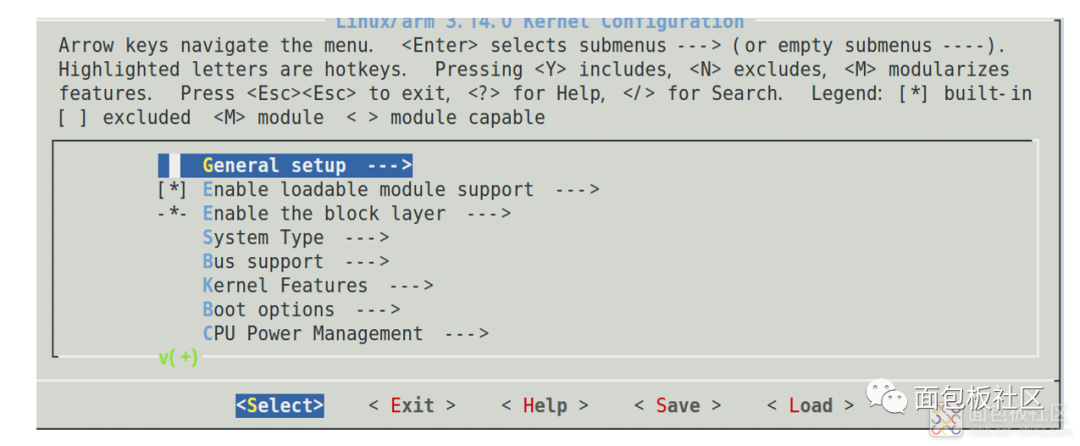This screenshot has width=1080, height=446.
Task: Click the -*- marker for block layer
Action: point(172,213)
